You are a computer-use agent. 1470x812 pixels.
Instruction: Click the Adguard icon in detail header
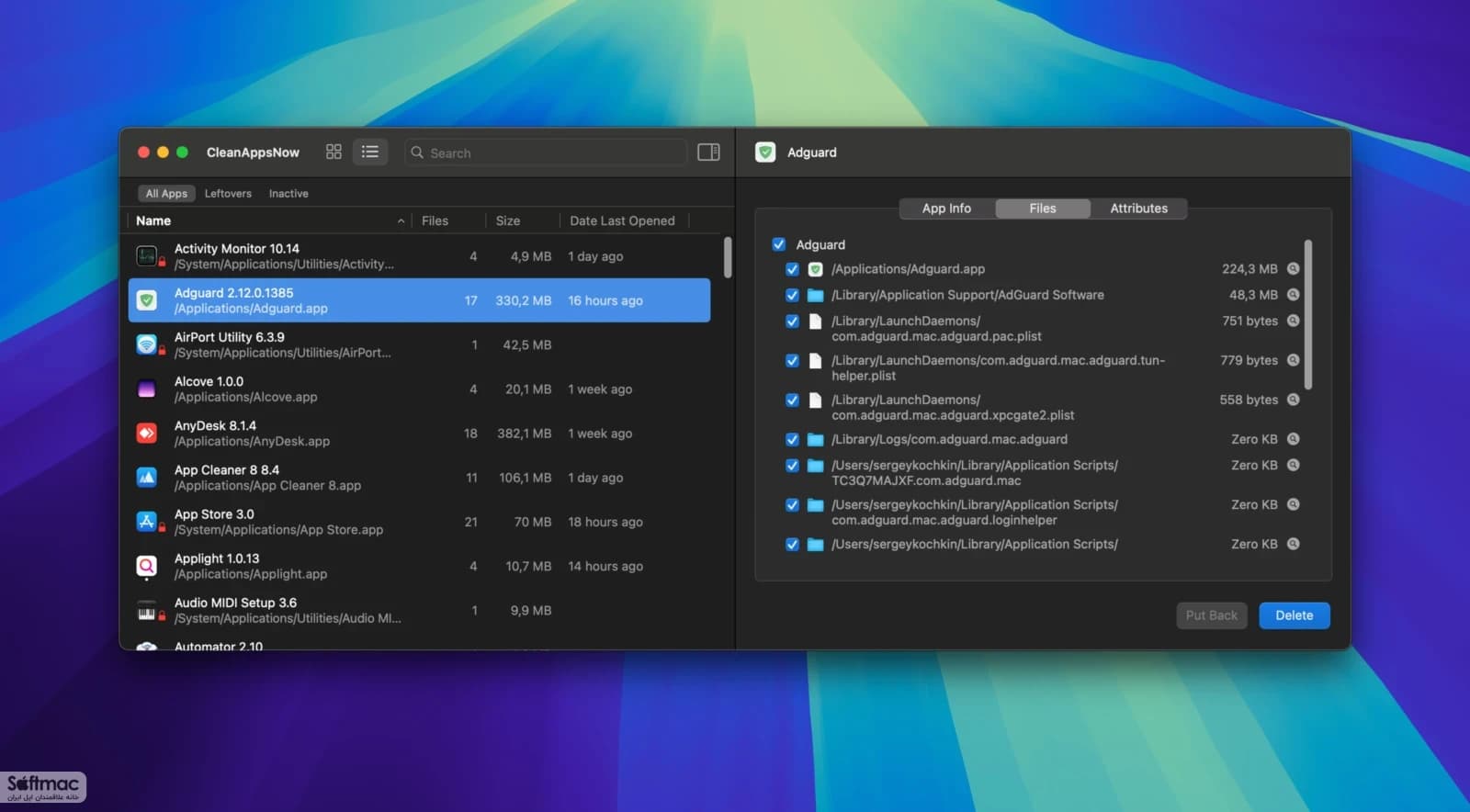click(x=765, y=152)
